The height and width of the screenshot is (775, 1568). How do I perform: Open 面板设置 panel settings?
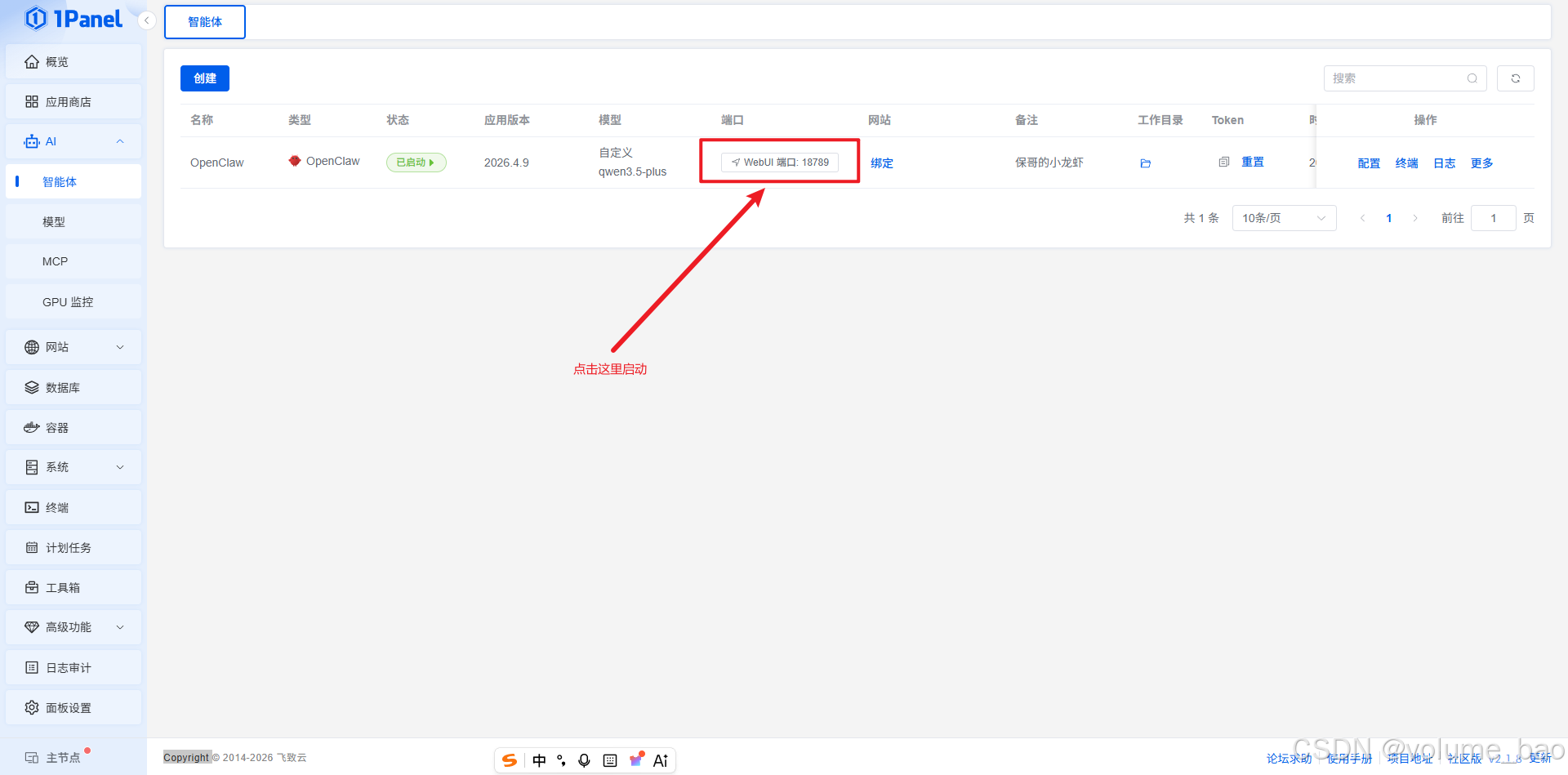coord(73,708)
